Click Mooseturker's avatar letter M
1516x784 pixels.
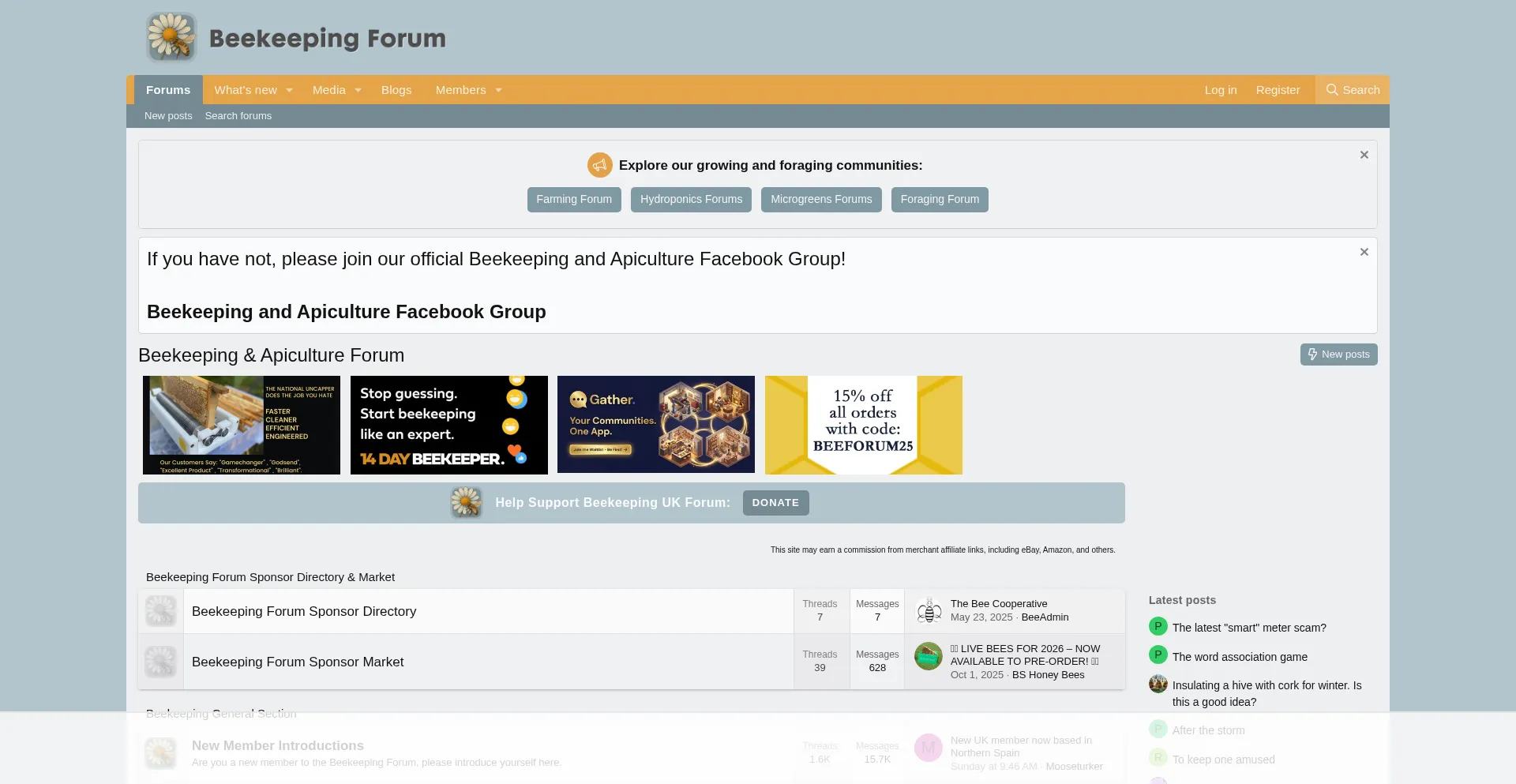pos(929,748)
